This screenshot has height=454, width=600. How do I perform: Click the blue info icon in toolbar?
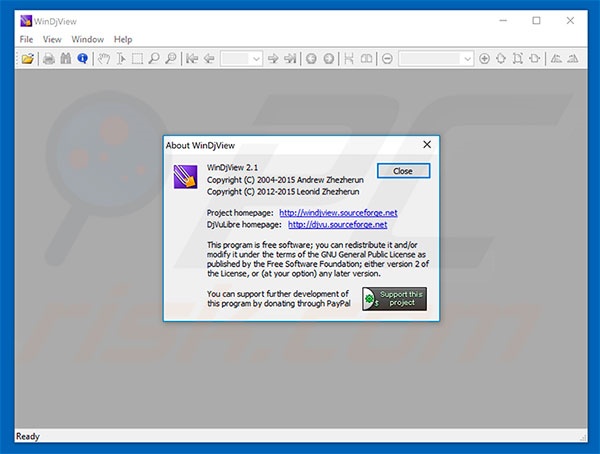click(x=82, y=59)
